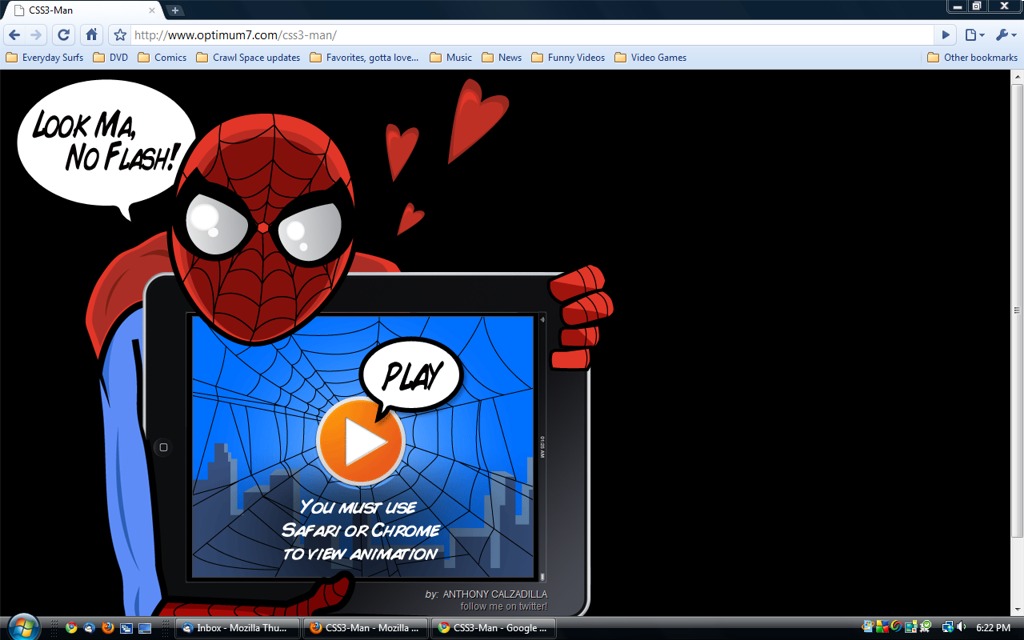Reload the current page
1024x640 pixels.
63,35
